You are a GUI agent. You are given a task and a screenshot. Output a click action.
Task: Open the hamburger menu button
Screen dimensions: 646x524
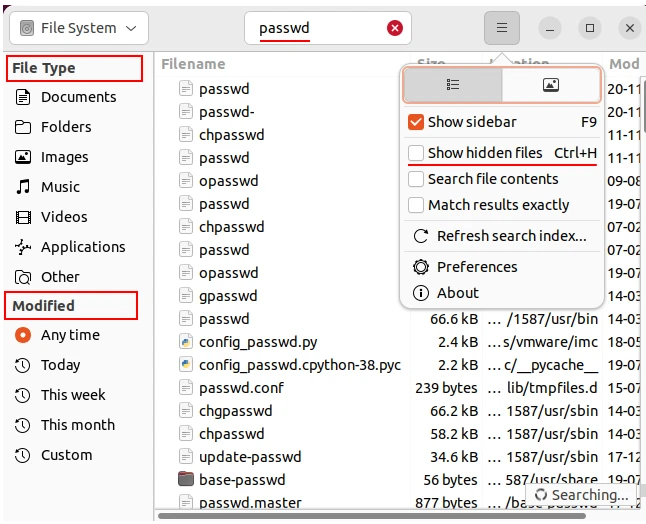[501, 28]
